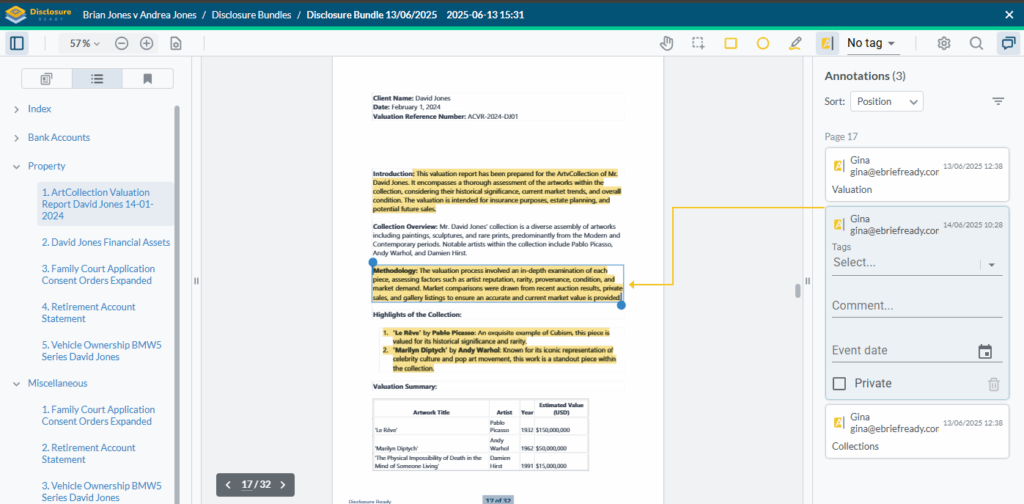The width and height of the screenshot is (1024, 504).
Task: Open the search magnifier in toolbar
Action: click(976, 43)
